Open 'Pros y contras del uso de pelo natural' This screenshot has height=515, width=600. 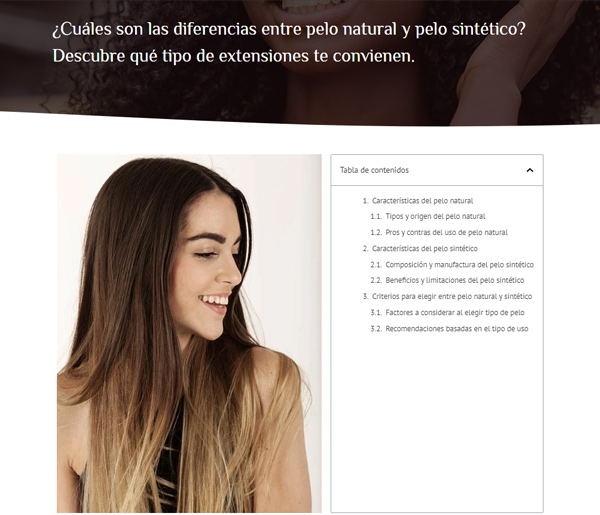tap(447, 233)
